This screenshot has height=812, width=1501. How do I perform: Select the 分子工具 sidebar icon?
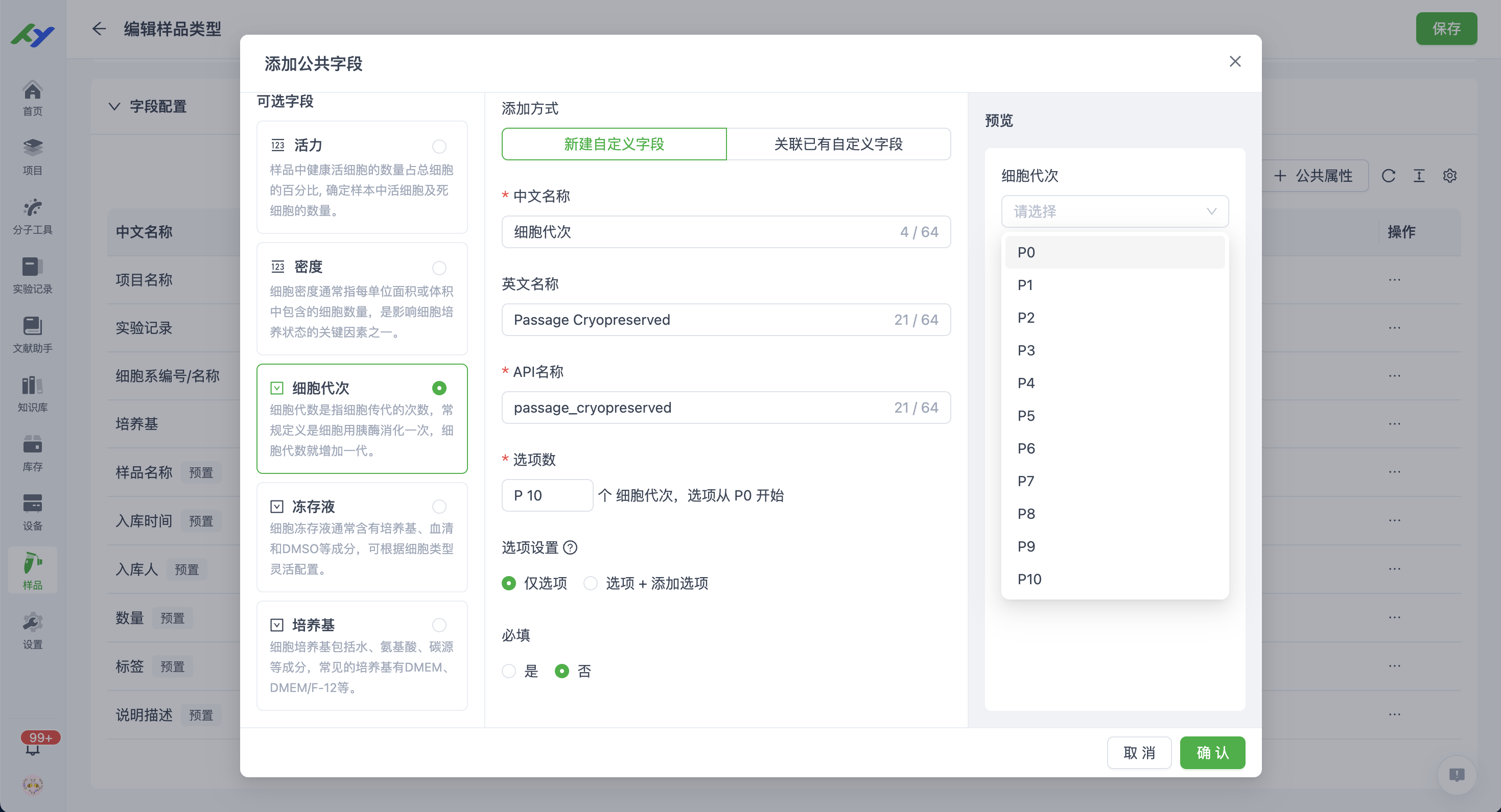point(32,216)
